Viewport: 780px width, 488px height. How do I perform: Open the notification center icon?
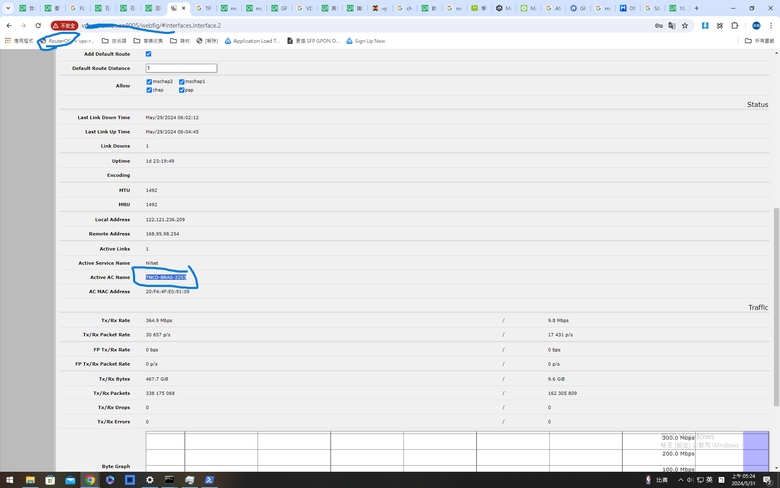point(767,480)
